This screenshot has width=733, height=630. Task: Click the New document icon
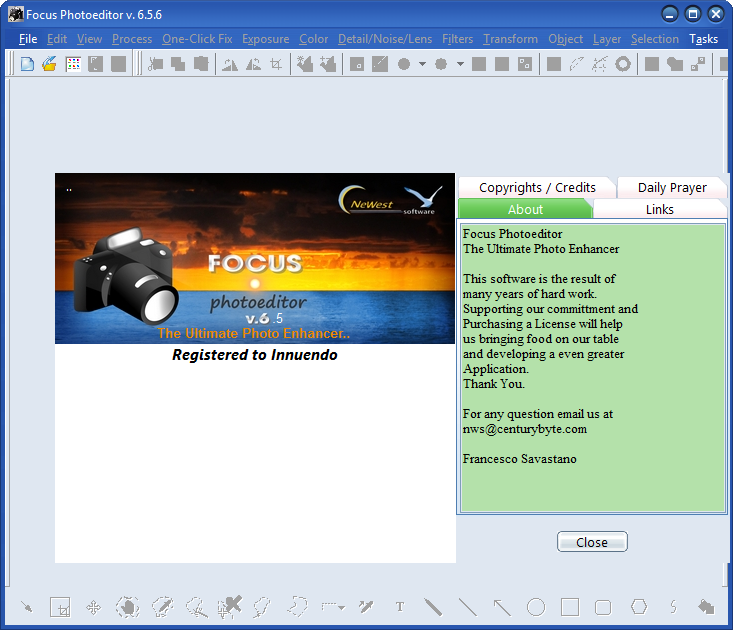coord(27,64)
